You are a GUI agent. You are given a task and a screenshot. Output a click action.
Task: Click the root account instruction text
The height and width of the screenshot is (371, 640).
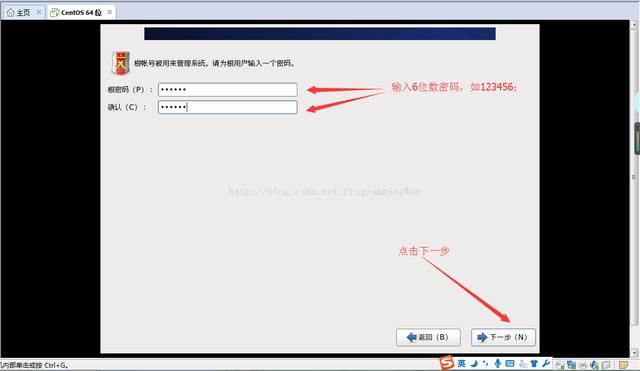click(x=215, y=64)
